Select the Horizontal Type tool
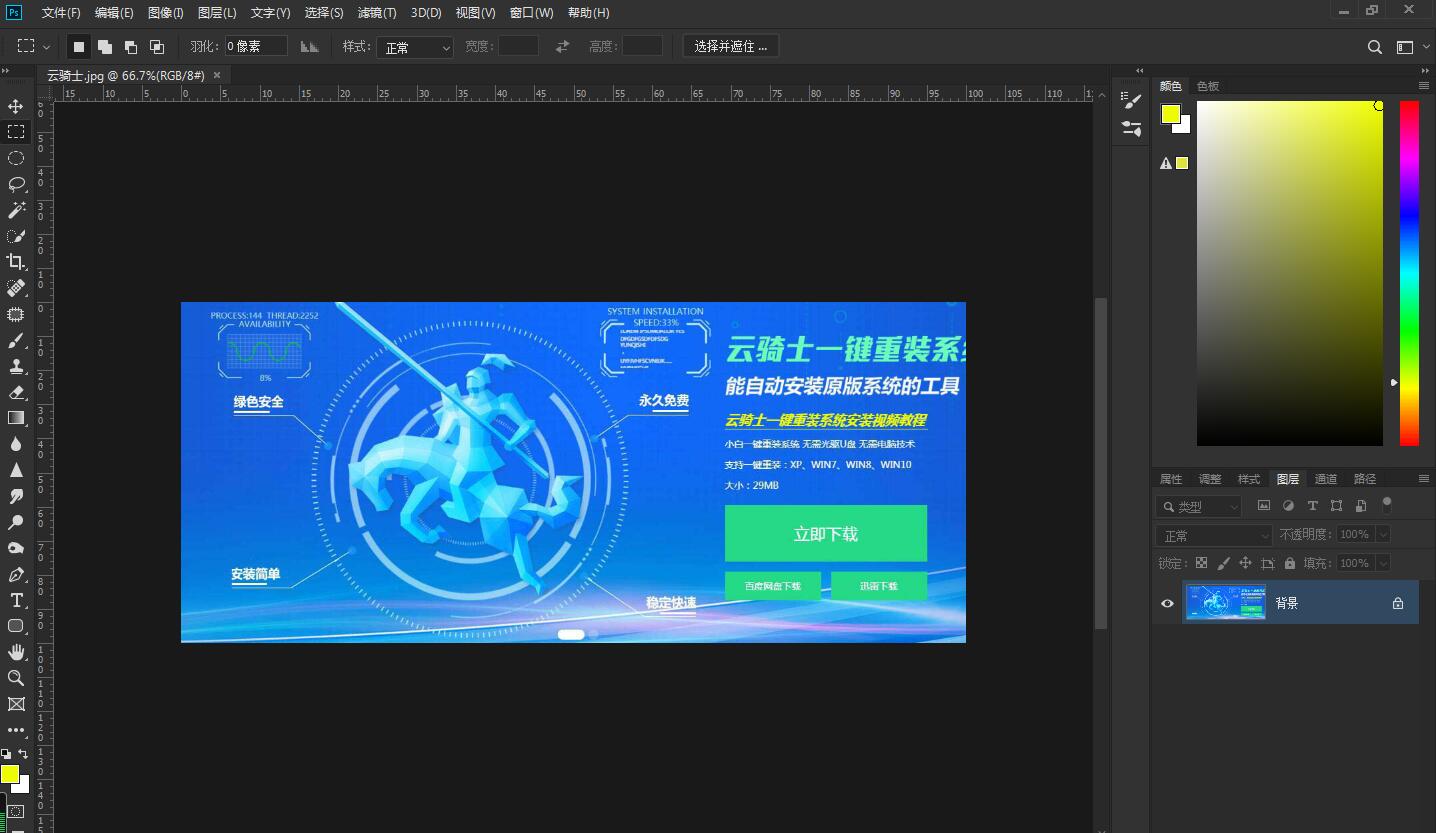Screen dimensions: 1436x833 pos(15,600)
